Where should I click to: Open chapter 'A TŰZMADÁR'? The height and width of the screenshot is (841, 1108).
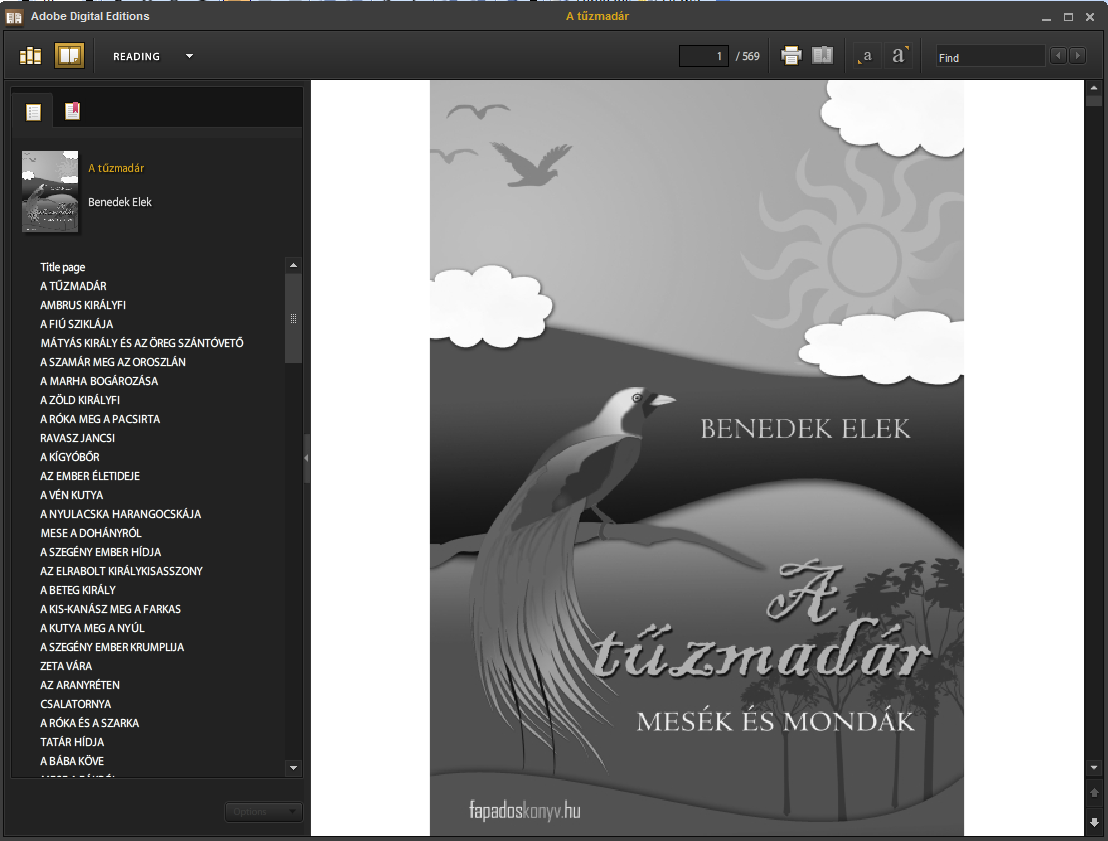tap(73, 286)
